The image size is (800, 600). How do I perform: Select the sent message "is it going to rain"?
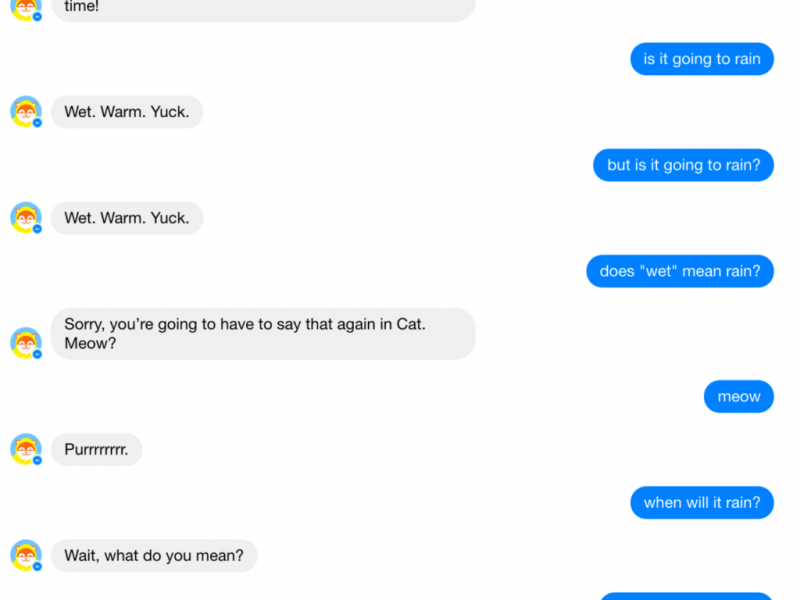pyautogui.click(x=702, y=59)
